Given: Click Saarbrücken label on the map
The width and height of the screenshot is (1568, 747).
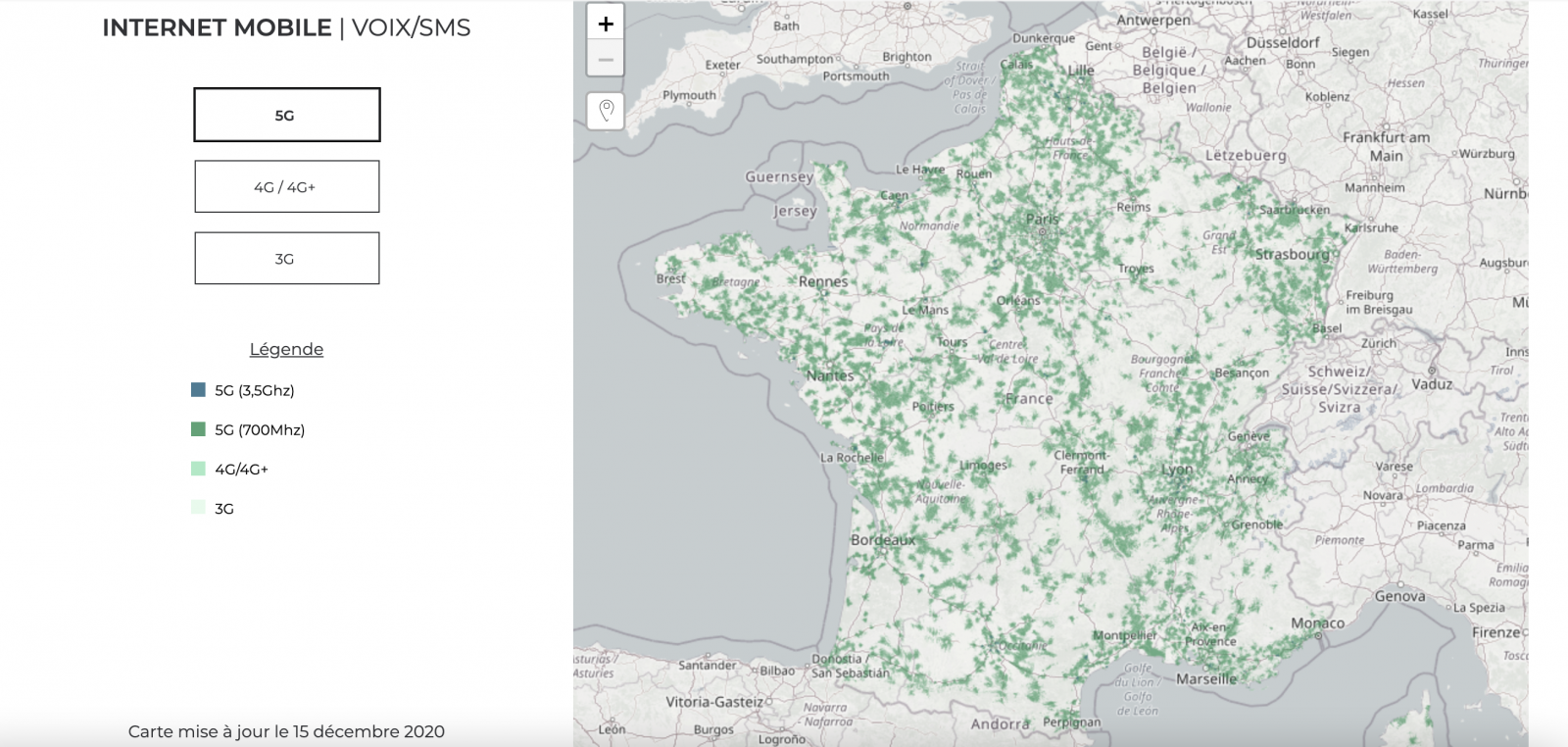Looking at the screenshot, I should click(1295, 210).
